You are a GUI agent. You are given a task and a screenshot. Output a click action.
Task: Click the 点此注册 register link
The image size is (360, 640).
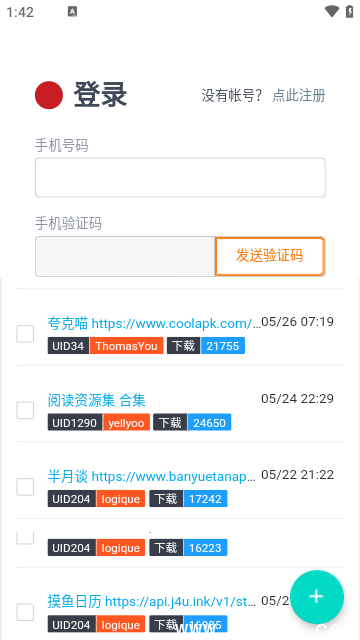click(x=299, y=95)
